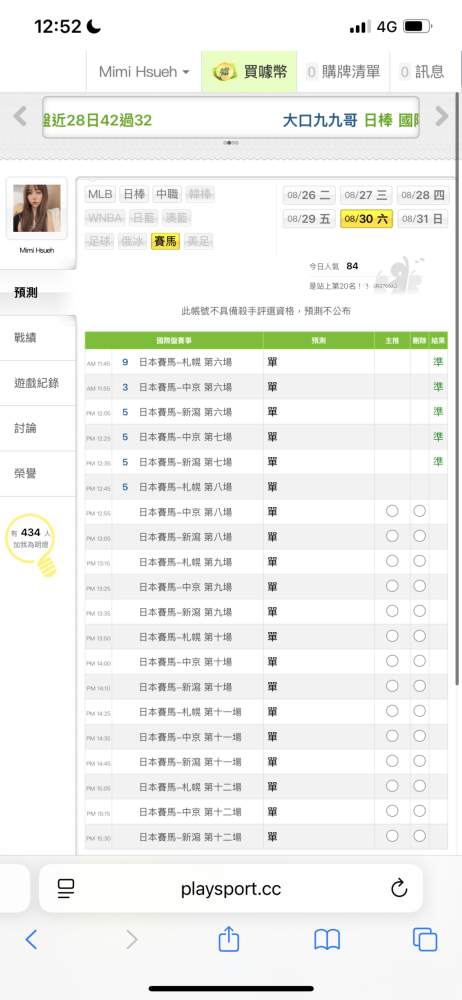
Task: Show Safari's open tabs icon
Action: pyautogui.click(x=425, y=939)
